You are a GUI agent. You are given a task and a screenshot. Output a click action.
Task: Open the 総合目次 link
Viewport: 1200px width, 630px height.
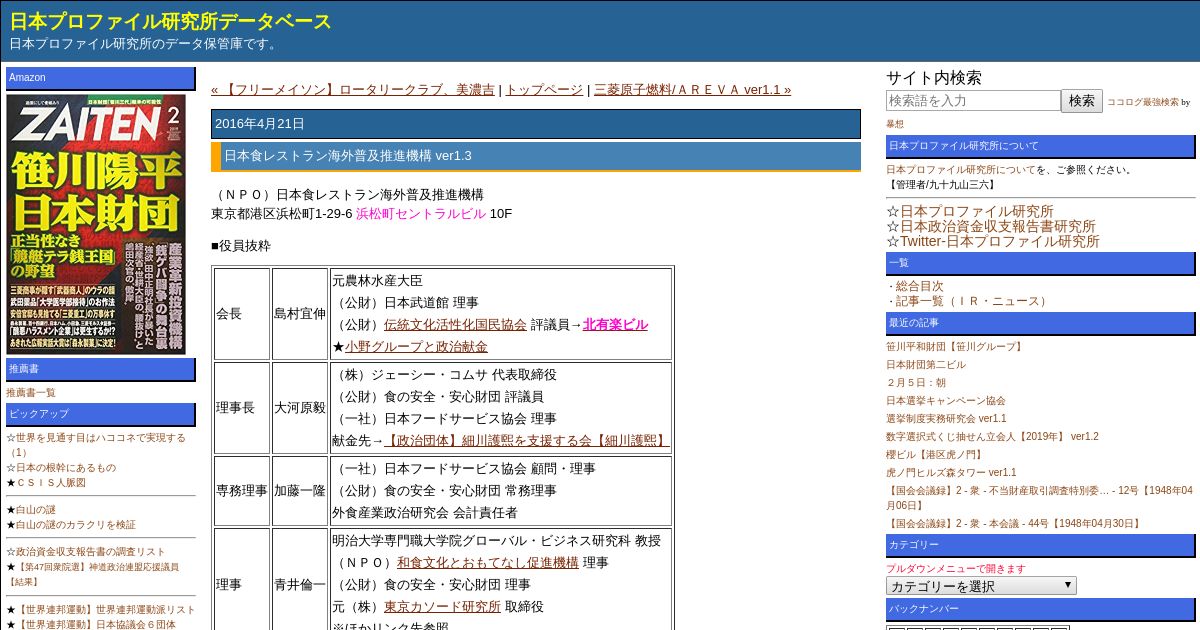[920, 286]
